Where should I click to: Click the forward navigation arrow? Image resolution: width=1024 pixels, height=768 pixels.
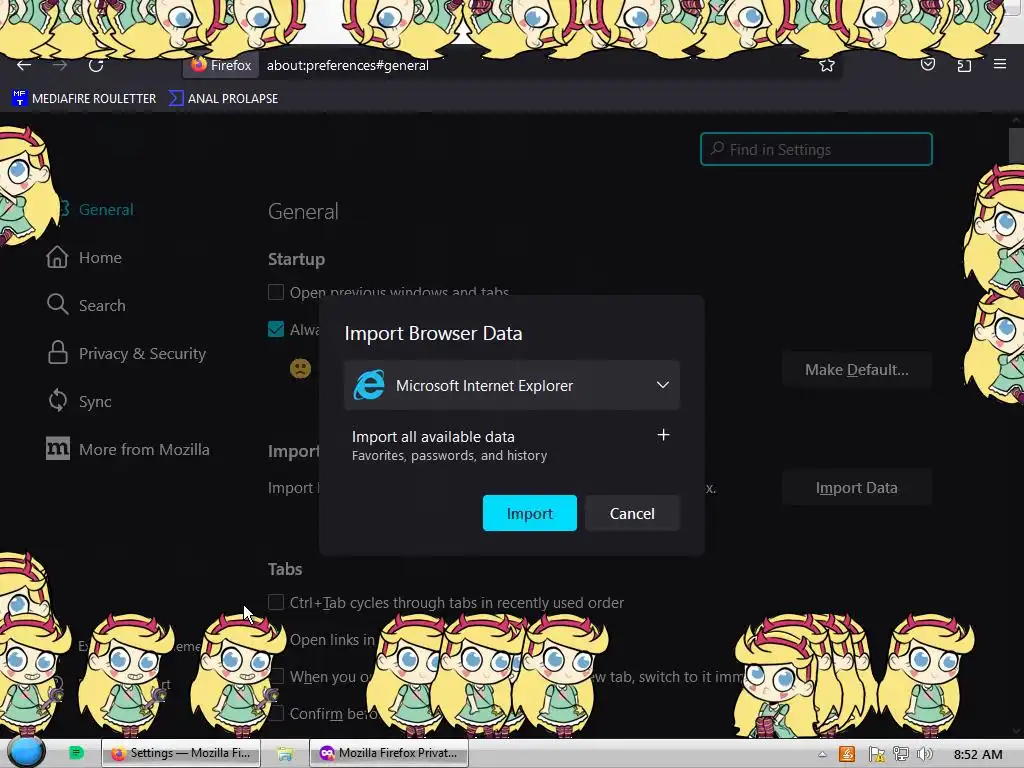[x=60, y=65]
